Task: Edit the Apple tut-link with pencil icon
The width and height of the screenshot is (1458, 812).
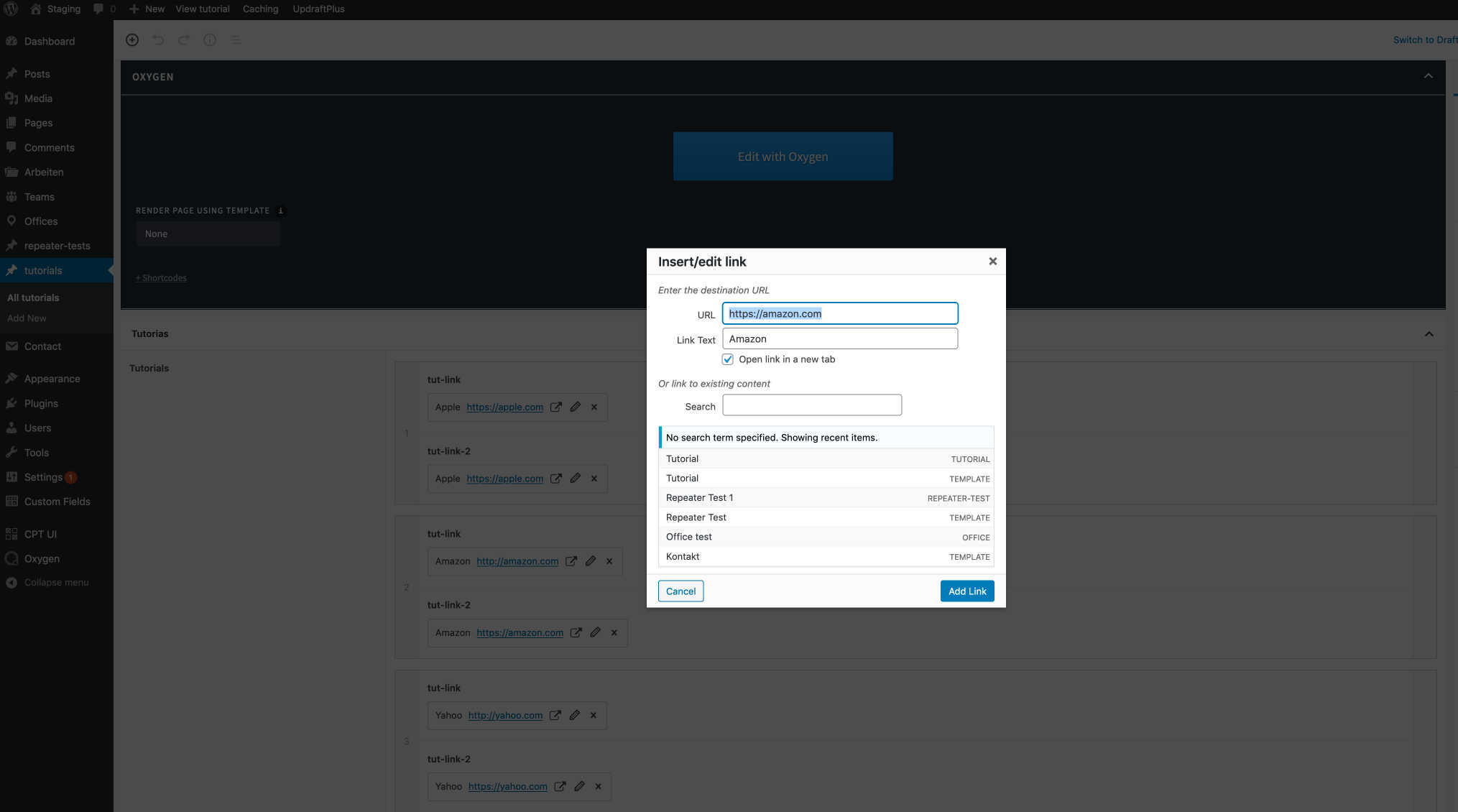Action: (576, 407)
